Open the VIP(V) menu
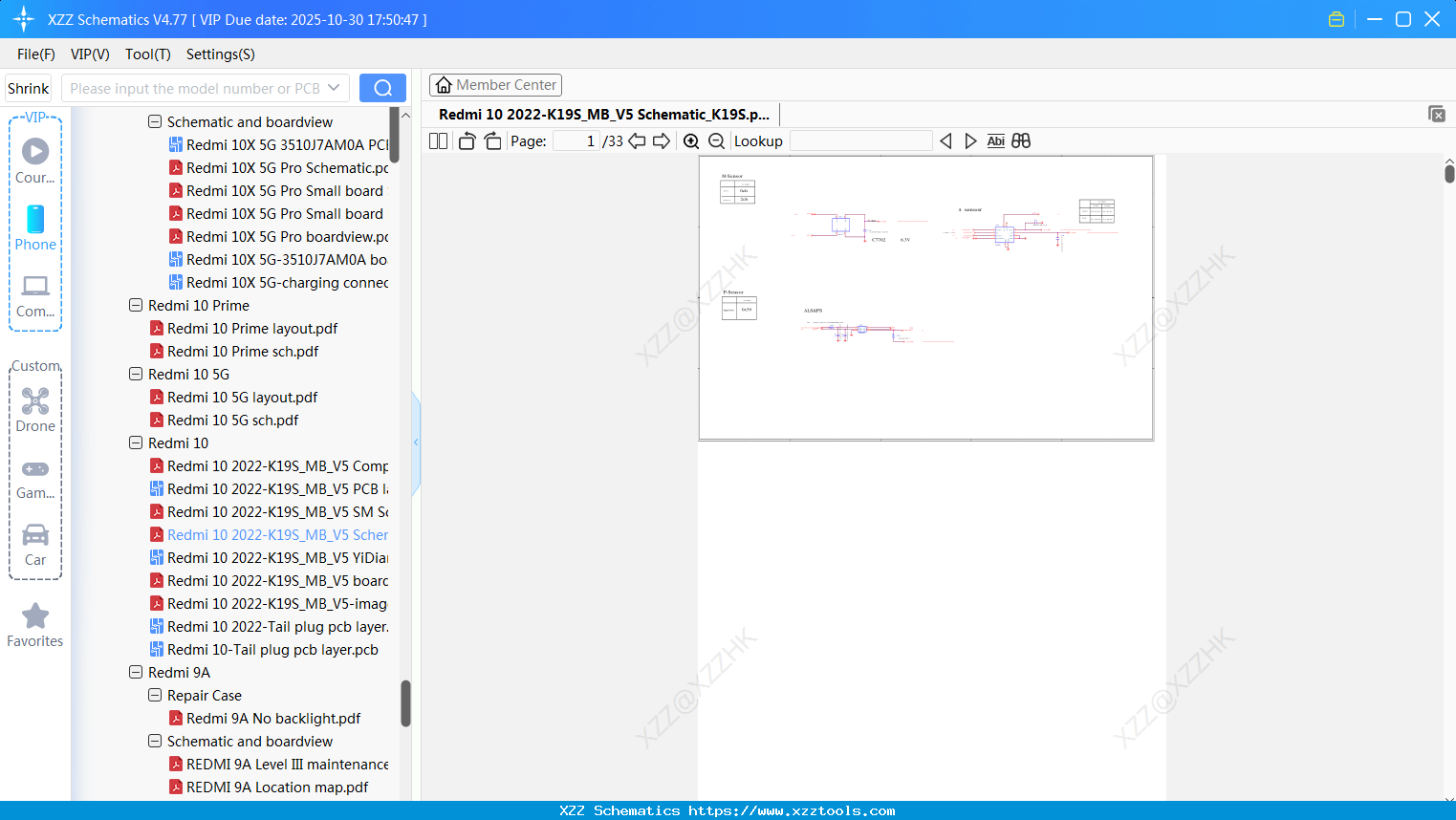The width and height of the screenshot is (1456, 820). click(x=90, y=54)
